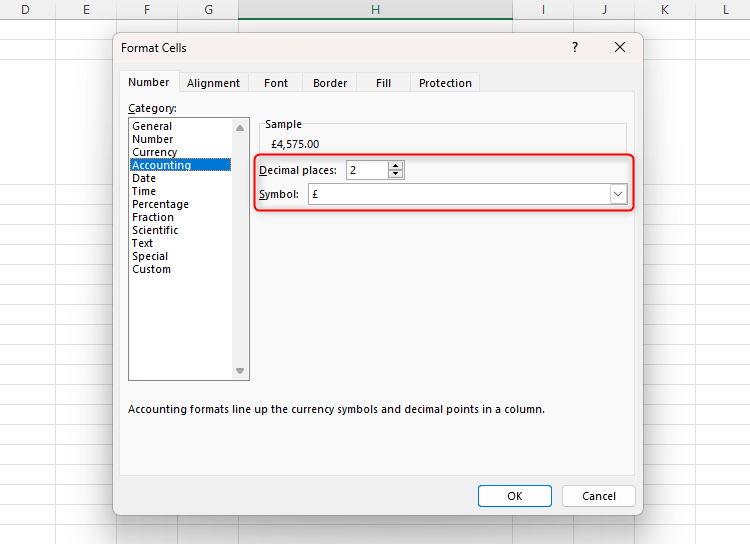Select column H header
This screenshot has height=544, width=750.
point(375,9)
